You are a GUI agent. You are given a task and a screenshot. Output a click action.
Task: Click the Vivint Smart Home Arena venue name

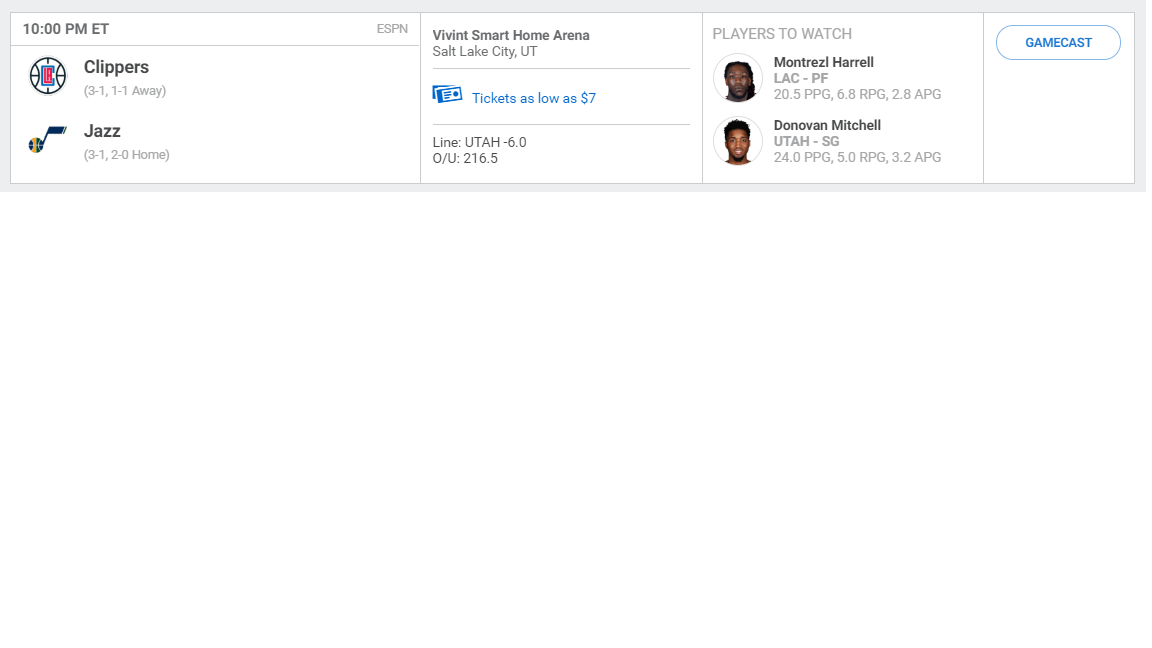pyautogui.click(x=511, y=35)
